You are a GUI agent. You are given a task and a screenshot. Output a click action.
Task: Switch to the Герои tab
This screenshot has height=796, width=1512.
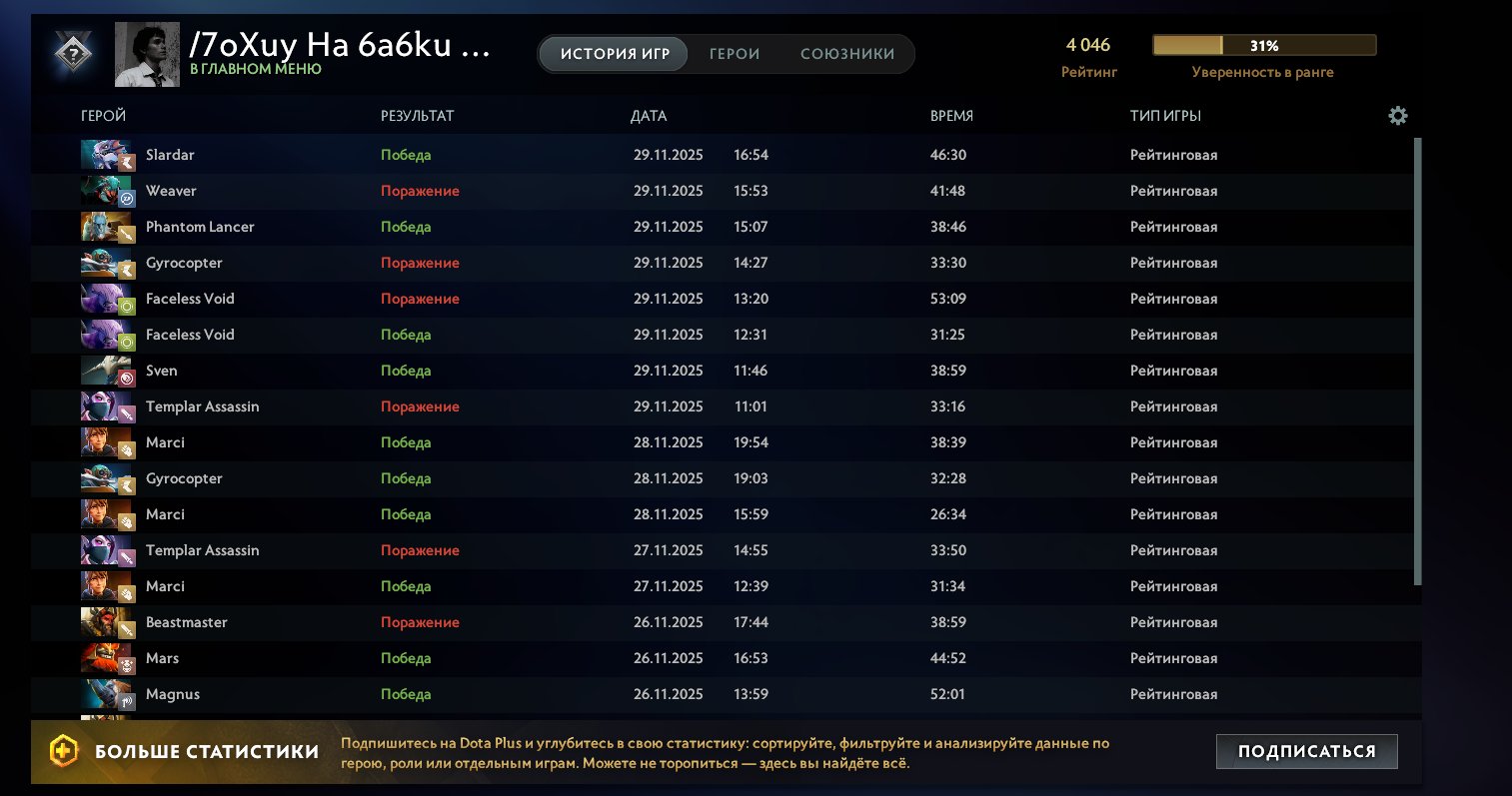coord(735,54)
